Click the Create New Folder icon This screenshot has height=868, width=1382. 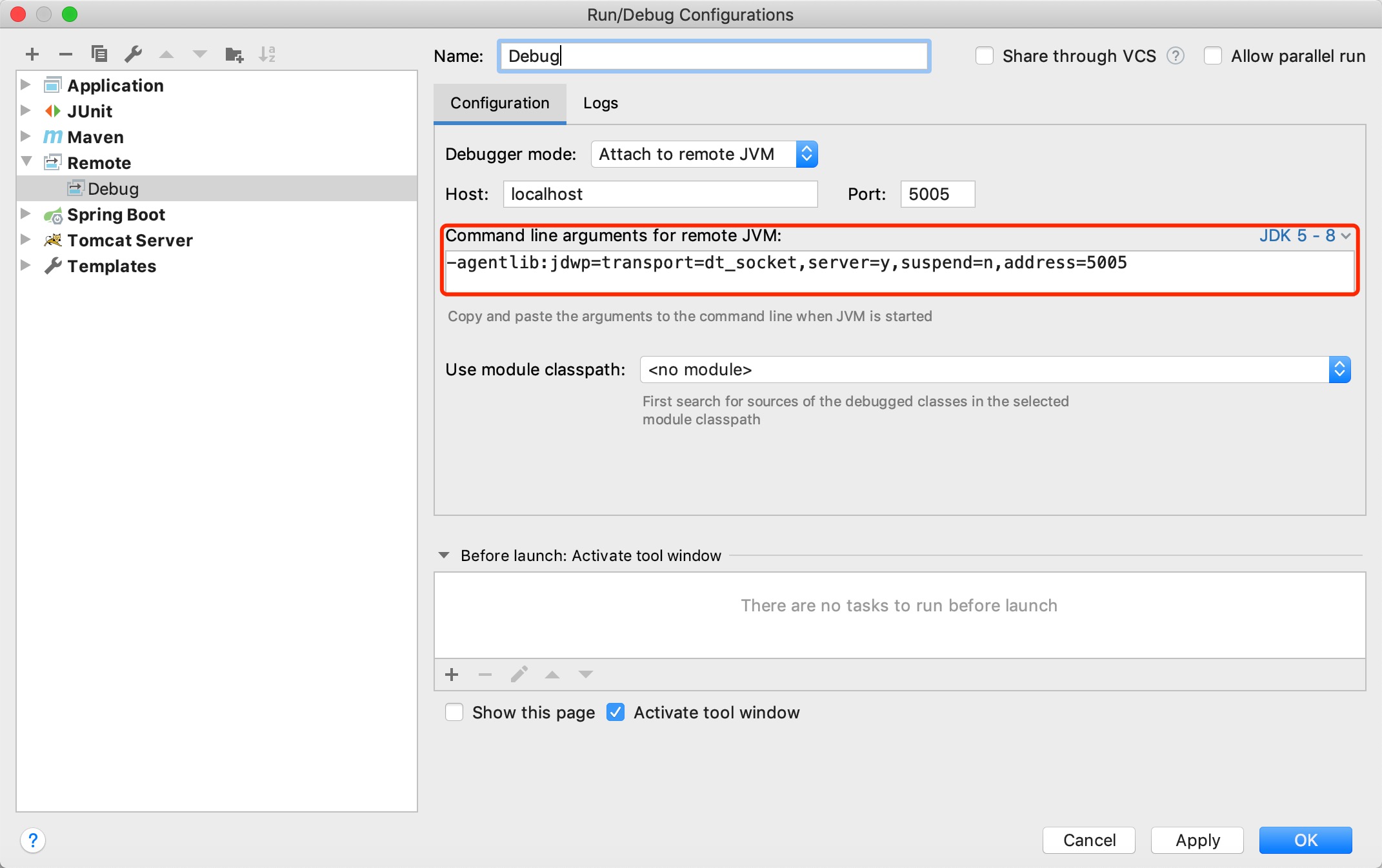[x=234, y=55]
